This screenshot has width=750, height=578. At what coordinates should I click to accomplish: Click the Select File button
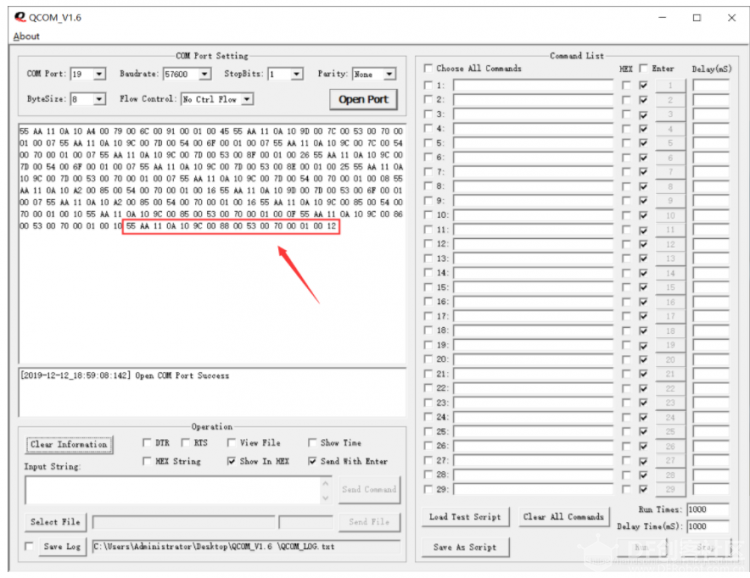[x=55, y=522]
